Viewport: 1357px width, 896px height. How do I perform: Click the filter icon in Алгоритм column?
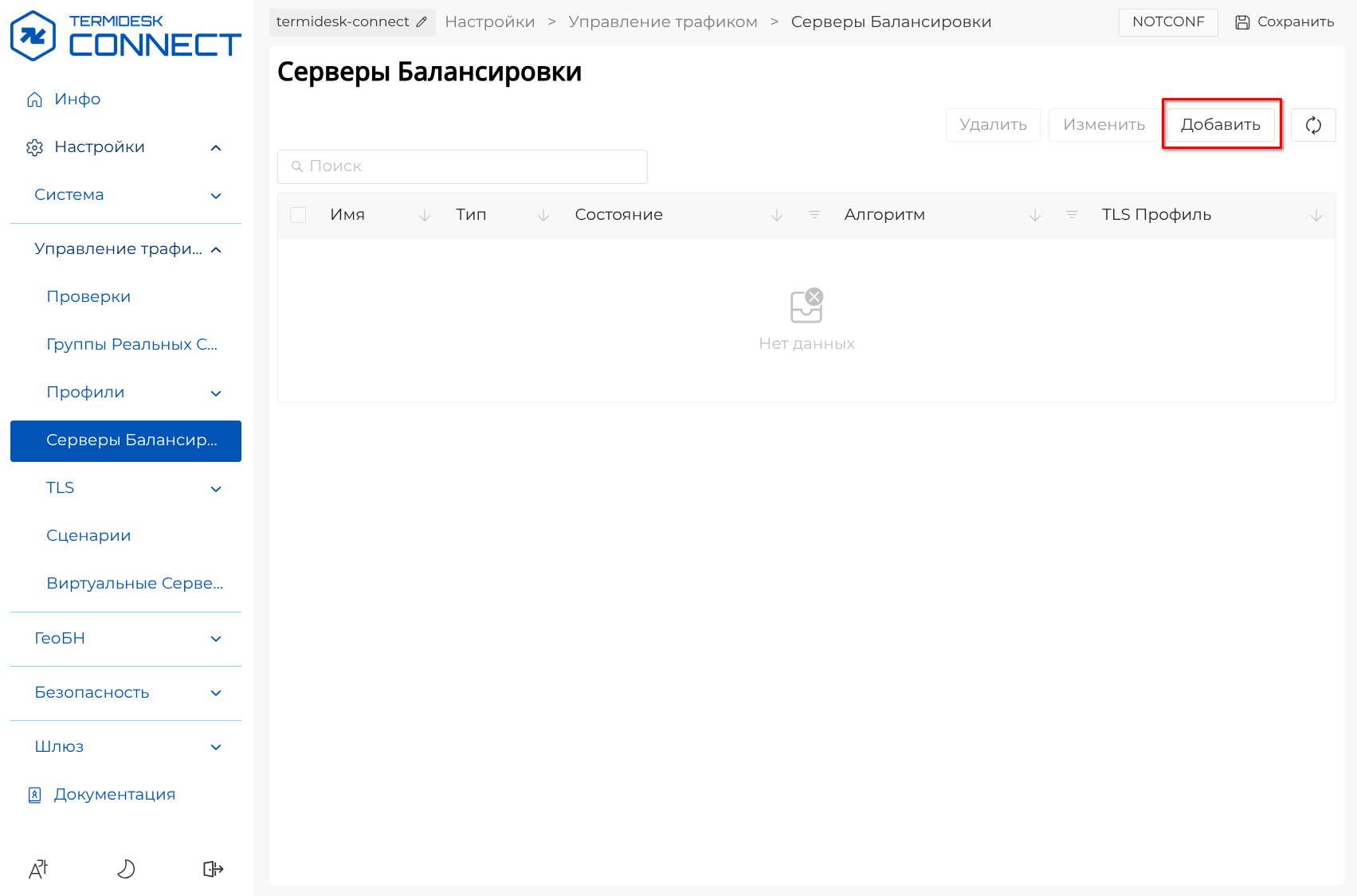(x=1072, y=215)
